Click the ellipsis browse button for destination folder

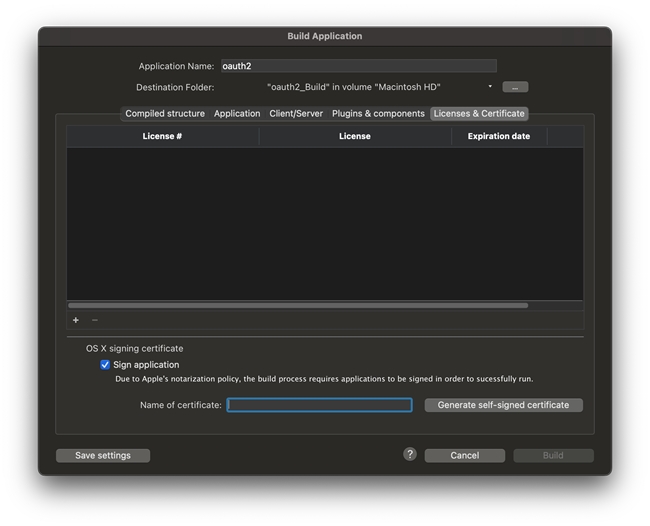tap(514, 87)
